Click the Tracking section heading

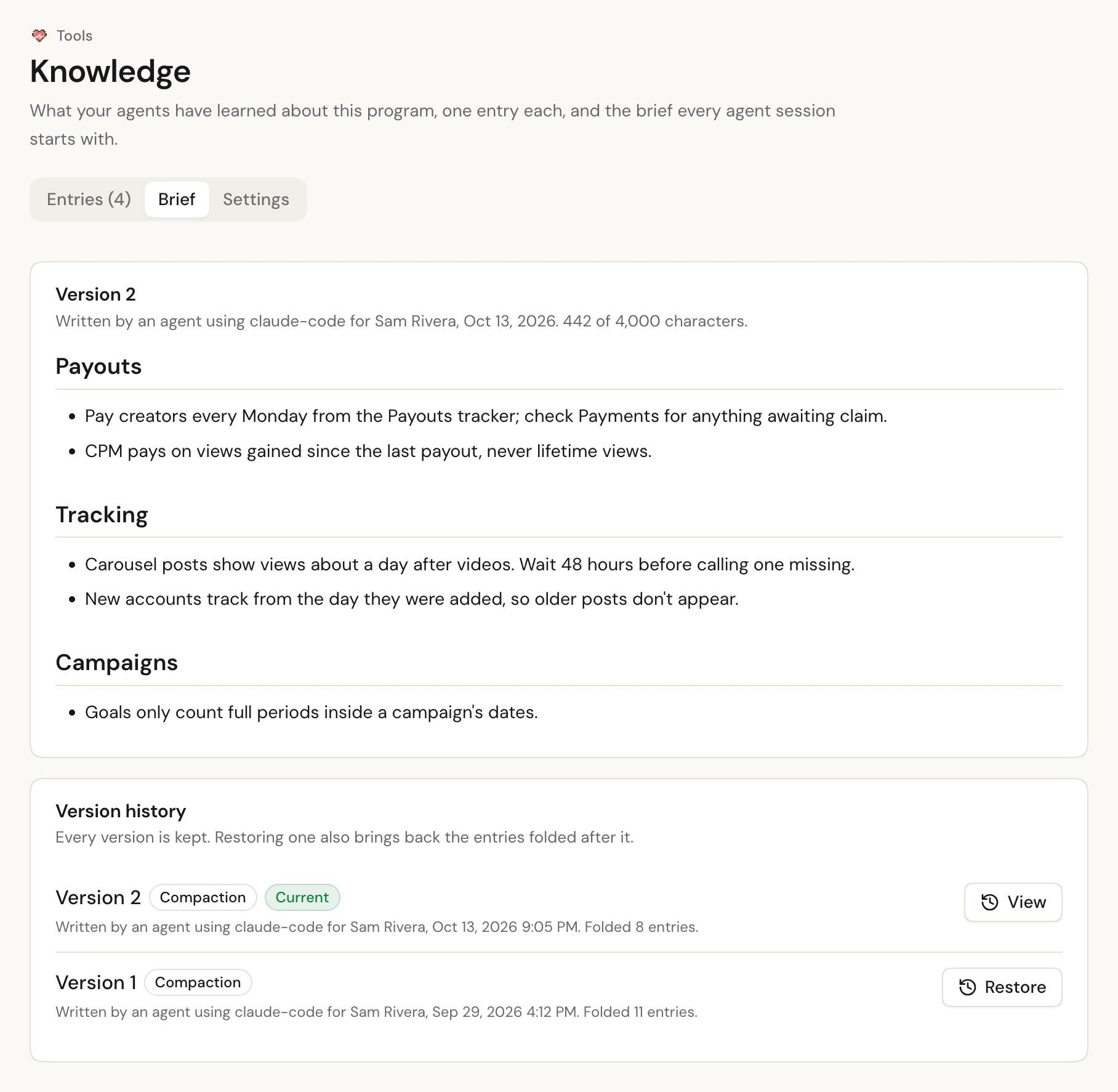coord(102,515)
